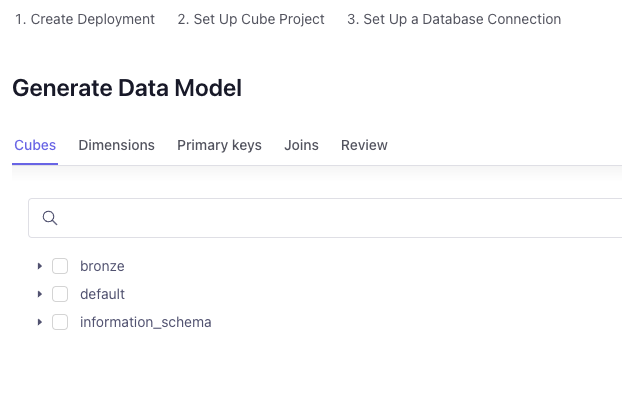The image size is (622, 419).
Task: Select the Cubes tab
Action: pyautogui.click(x=35, y=145)
